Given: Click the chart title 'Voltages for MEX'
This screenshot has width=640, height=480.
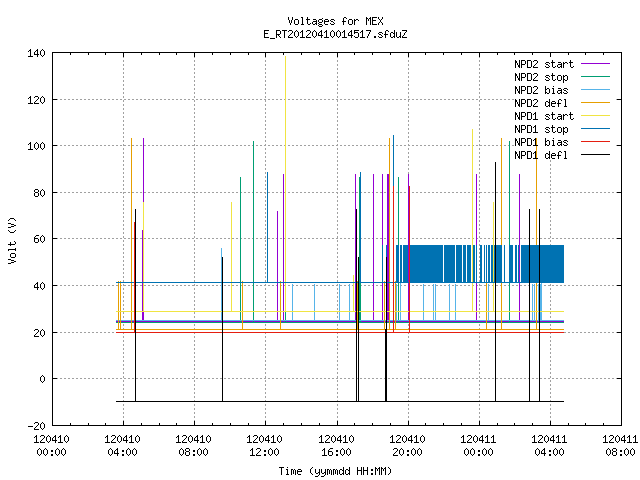Looking at the screenshot, I should click(x=335, y=21).
